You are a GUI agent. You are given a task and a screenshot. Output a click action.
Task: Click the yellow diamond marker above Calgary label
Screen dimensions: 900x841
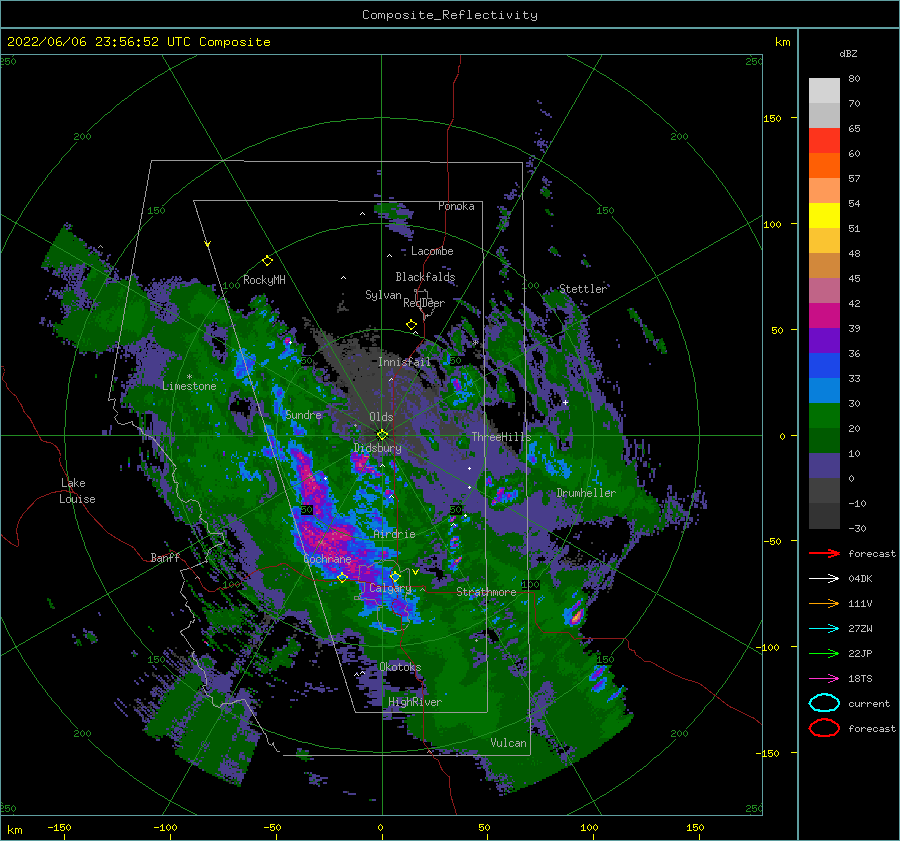pyautogui.click(x=395, y=576)
